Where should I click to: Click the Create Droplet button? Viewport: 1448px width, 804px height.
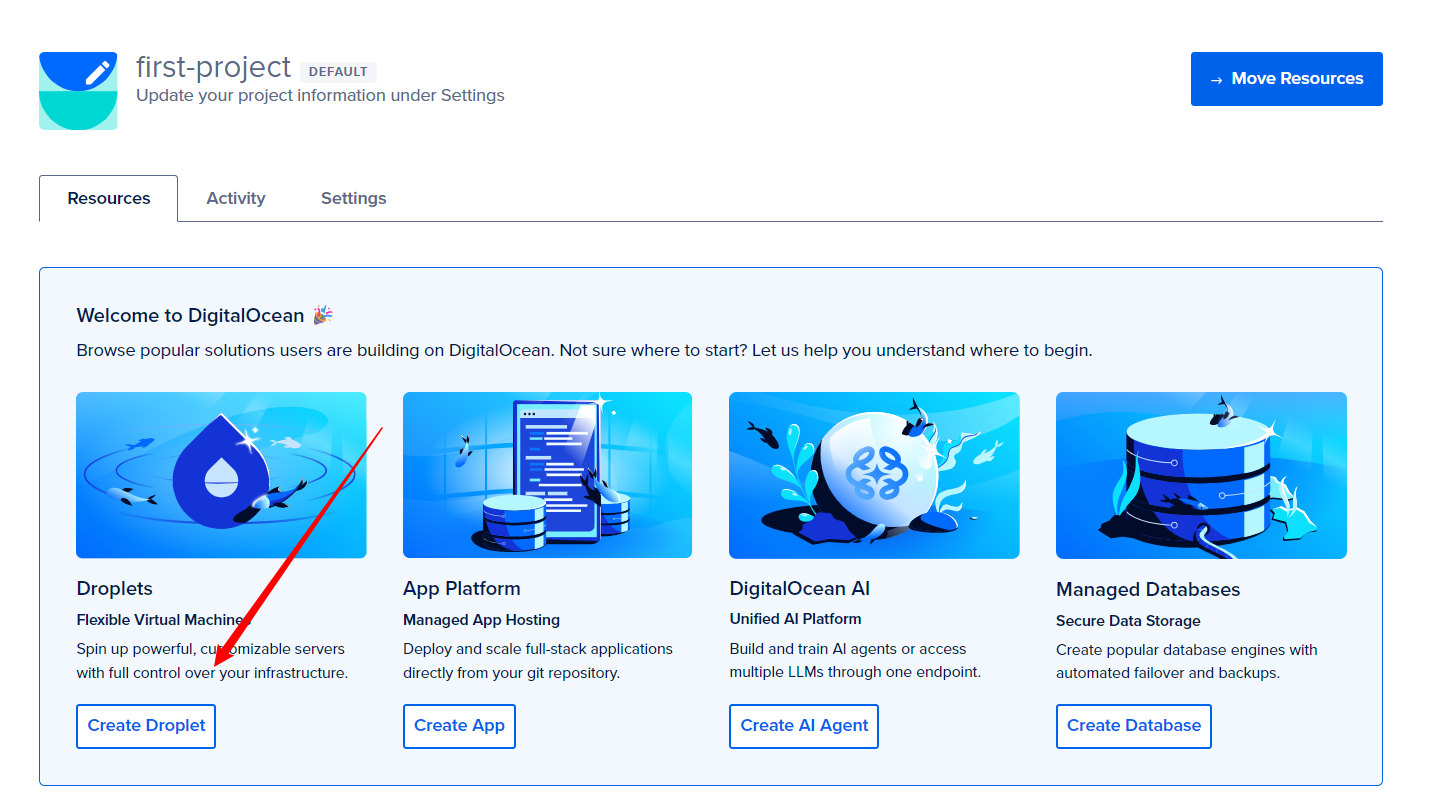coord(146,726)
